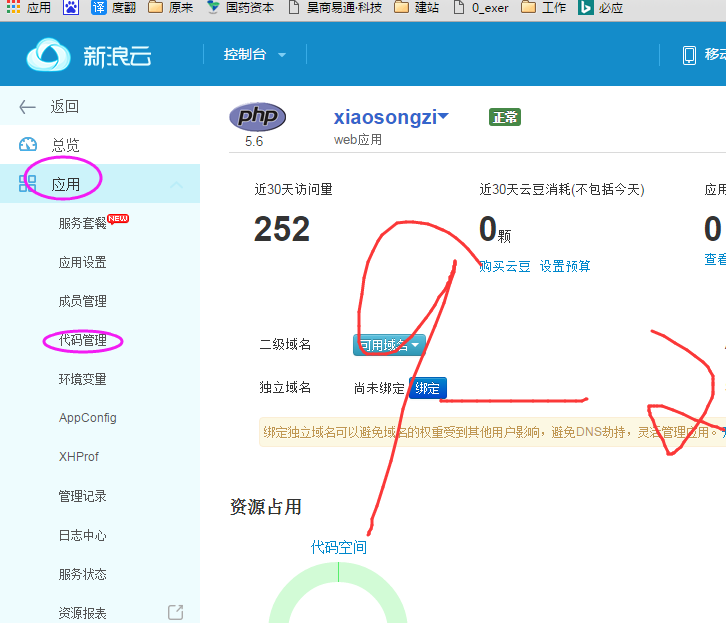Follow the 设置预算 link
Image resolution: width=726 pixels, height=623 pixels.
565,266
